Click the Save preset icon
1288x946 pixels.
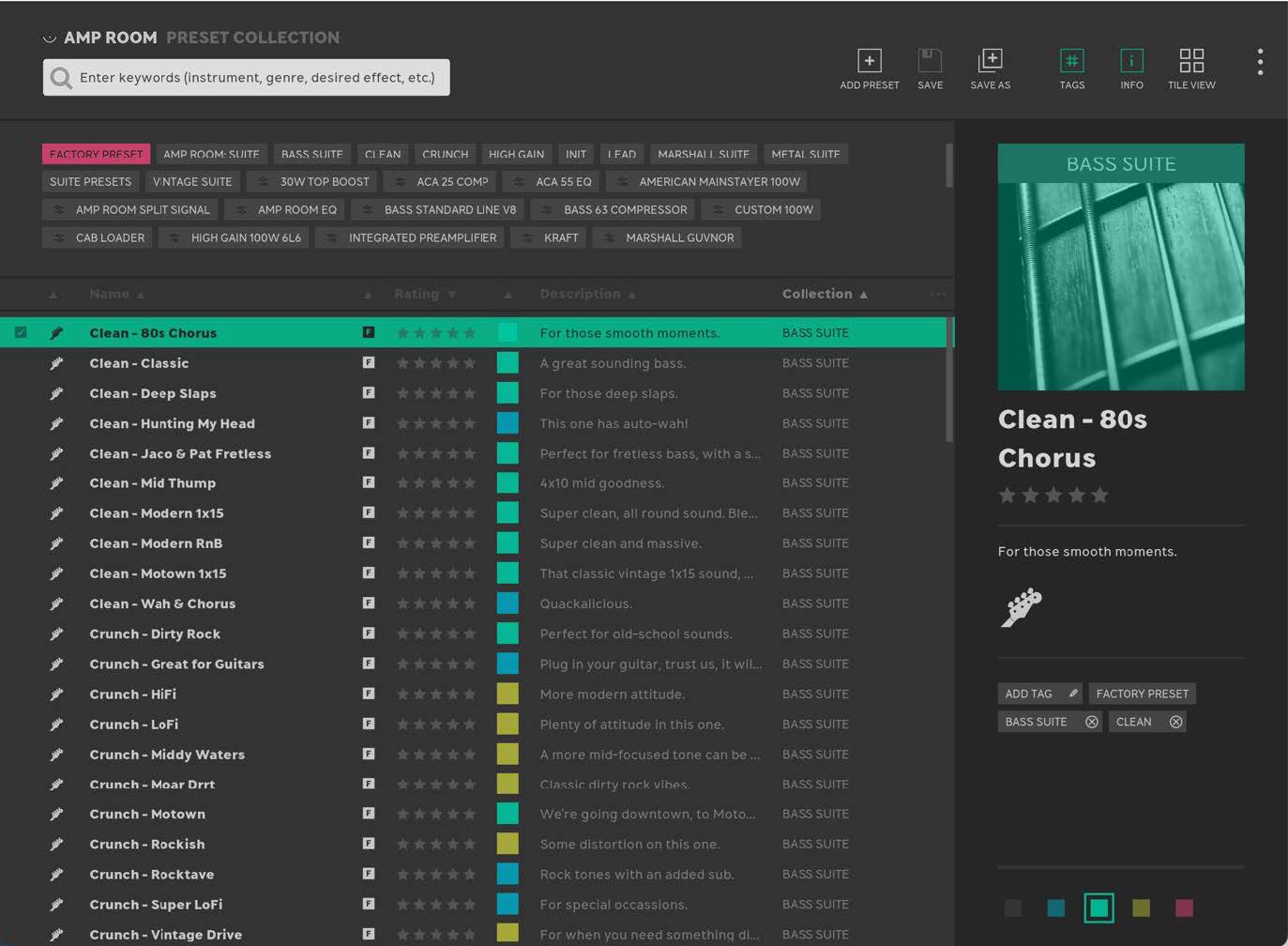click(x=930, y=62)
